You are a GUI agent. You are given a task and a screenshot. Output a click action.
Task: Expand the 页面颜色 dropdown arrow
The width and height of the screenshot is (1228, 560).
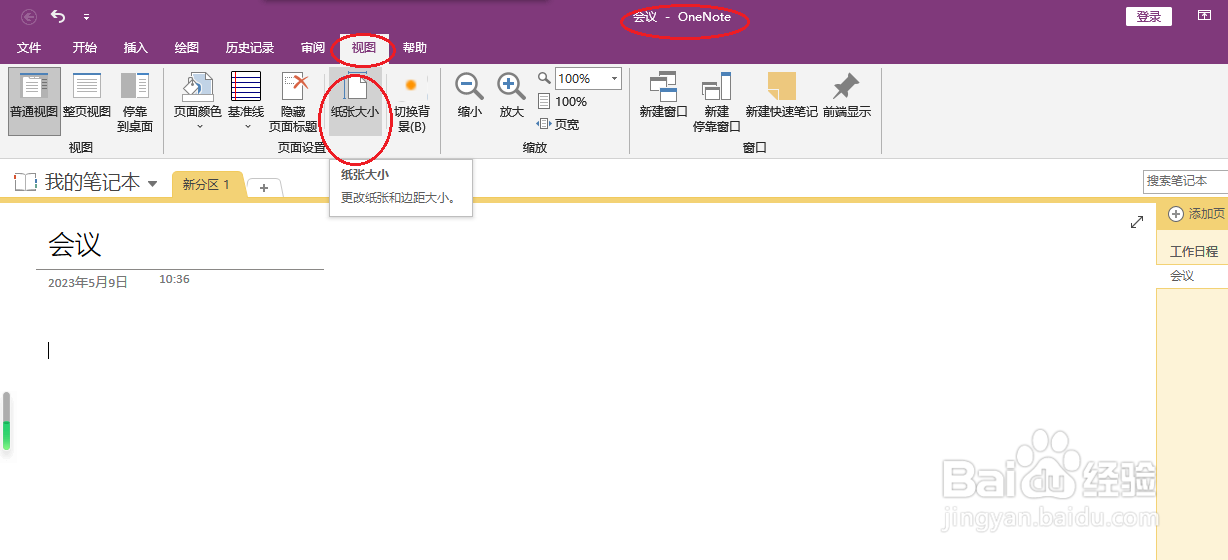(198, 127)
